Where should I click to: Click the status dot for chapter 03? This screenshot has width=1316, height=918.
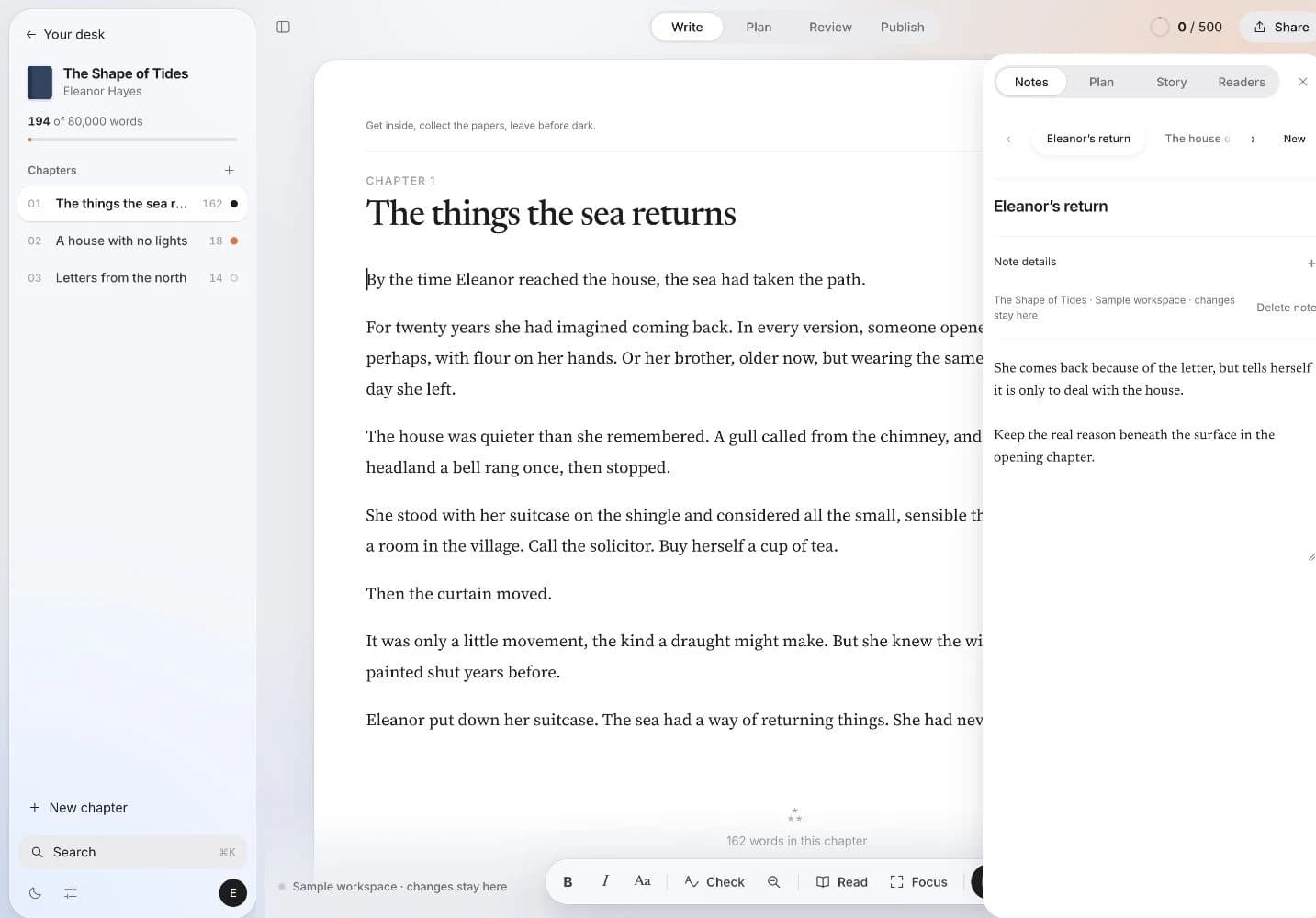234,278
